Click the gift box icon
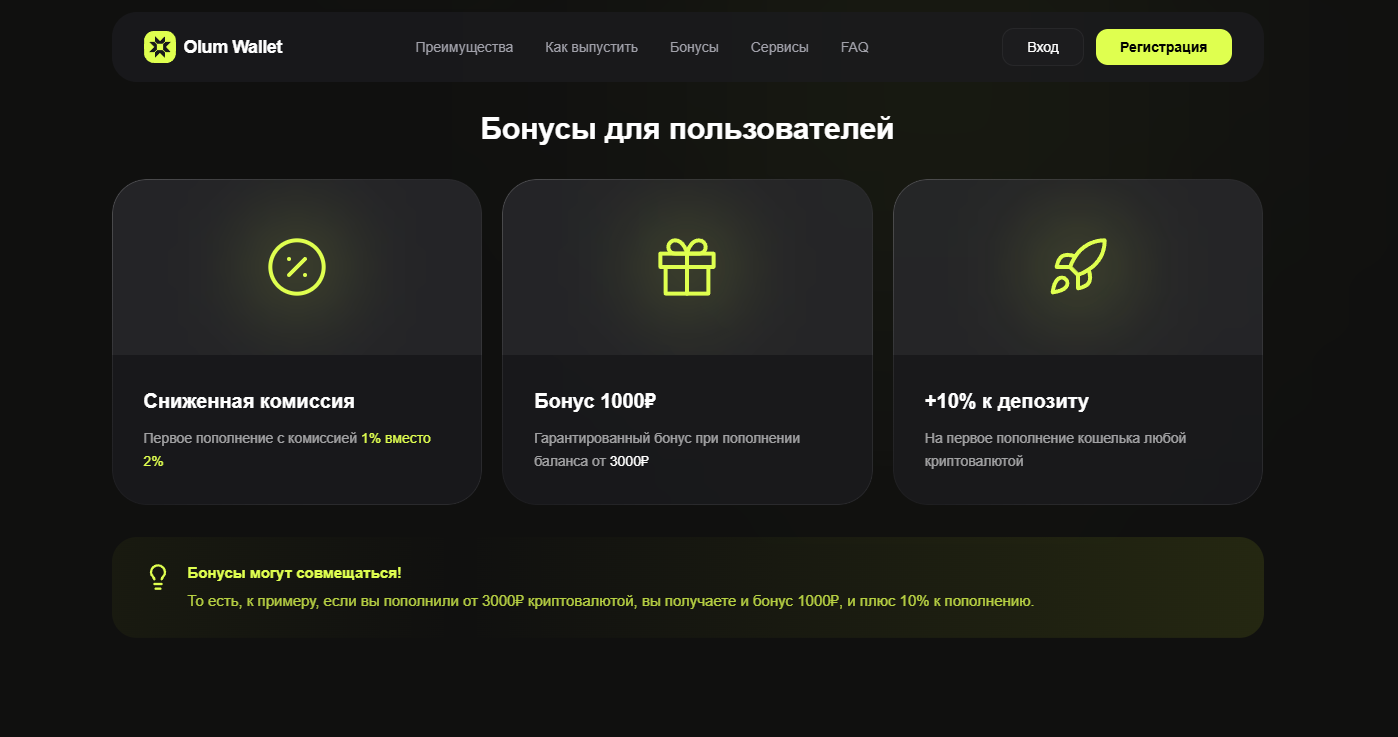Screen dimensions: 1398x737 coord(687,267)
